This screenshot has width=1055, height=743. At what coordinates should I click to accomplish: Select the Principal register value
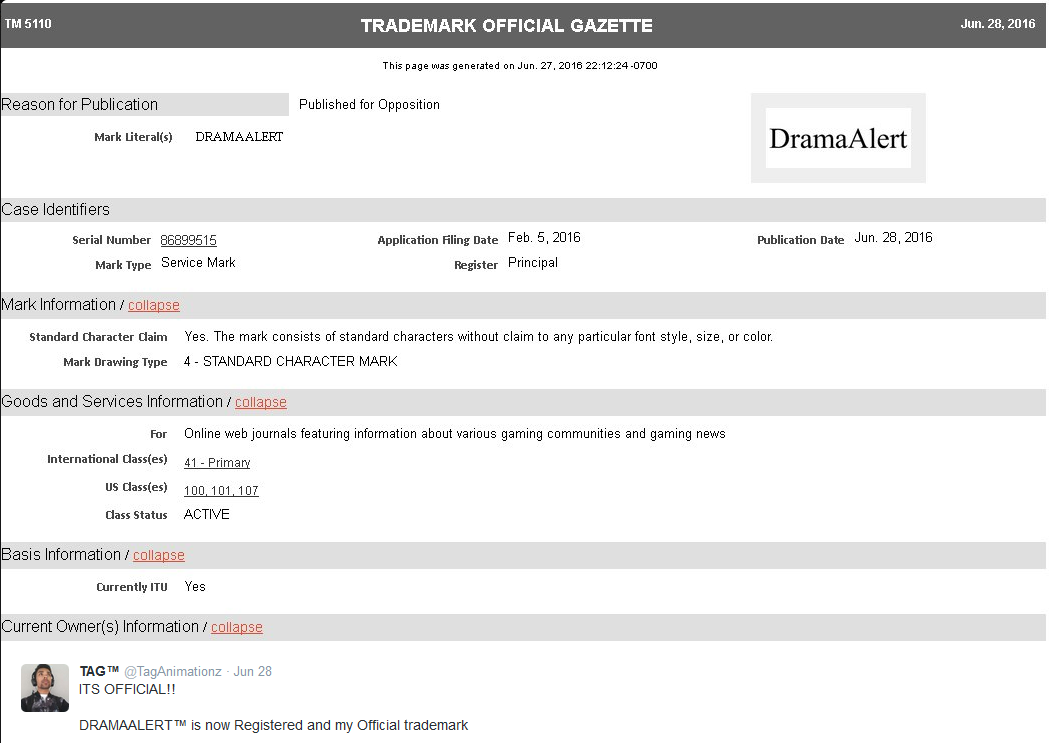pyautogui.click(x=532, y=262)
